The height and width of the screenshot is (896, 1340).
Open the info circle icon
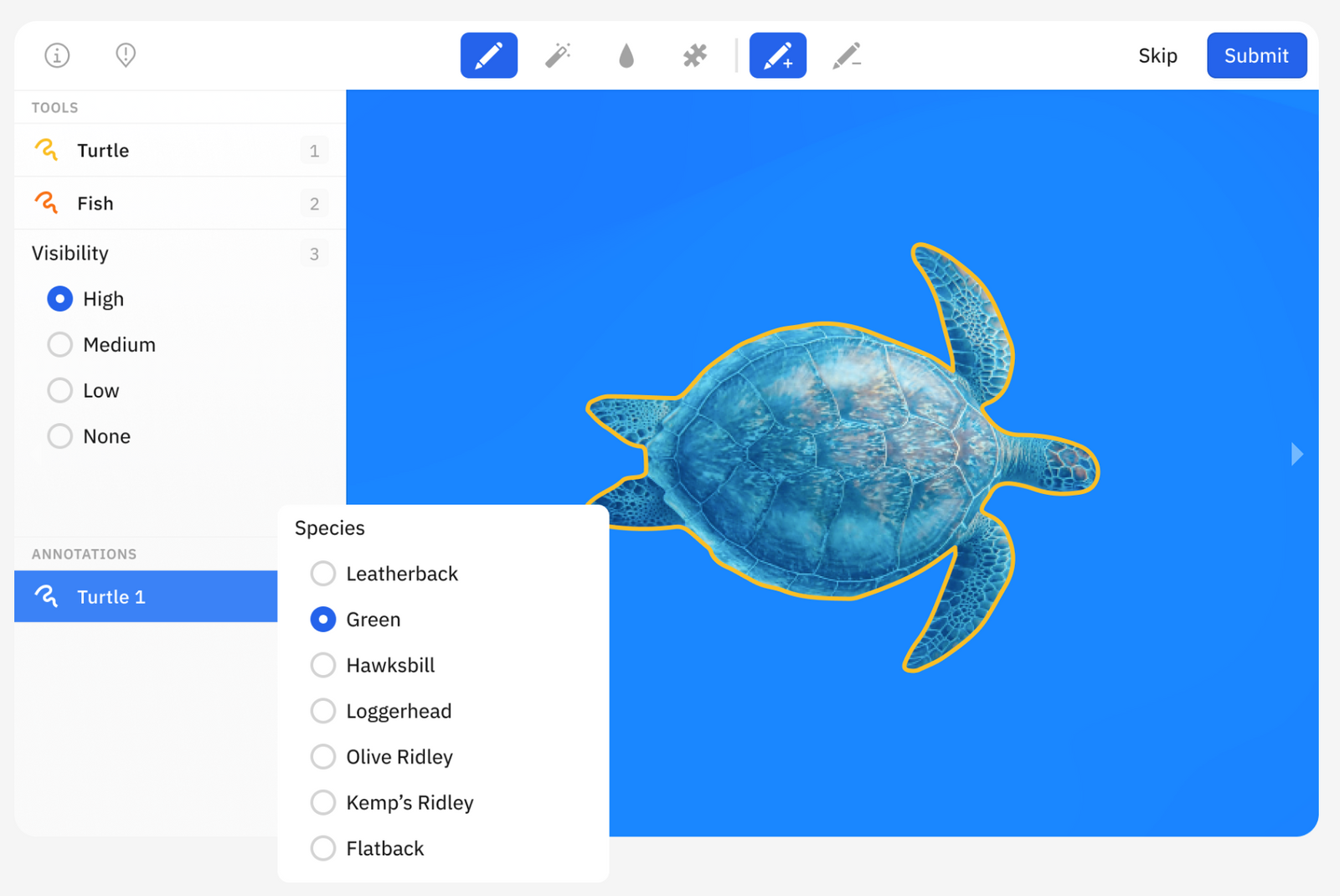pyautogui.click(x=57, y=56)
